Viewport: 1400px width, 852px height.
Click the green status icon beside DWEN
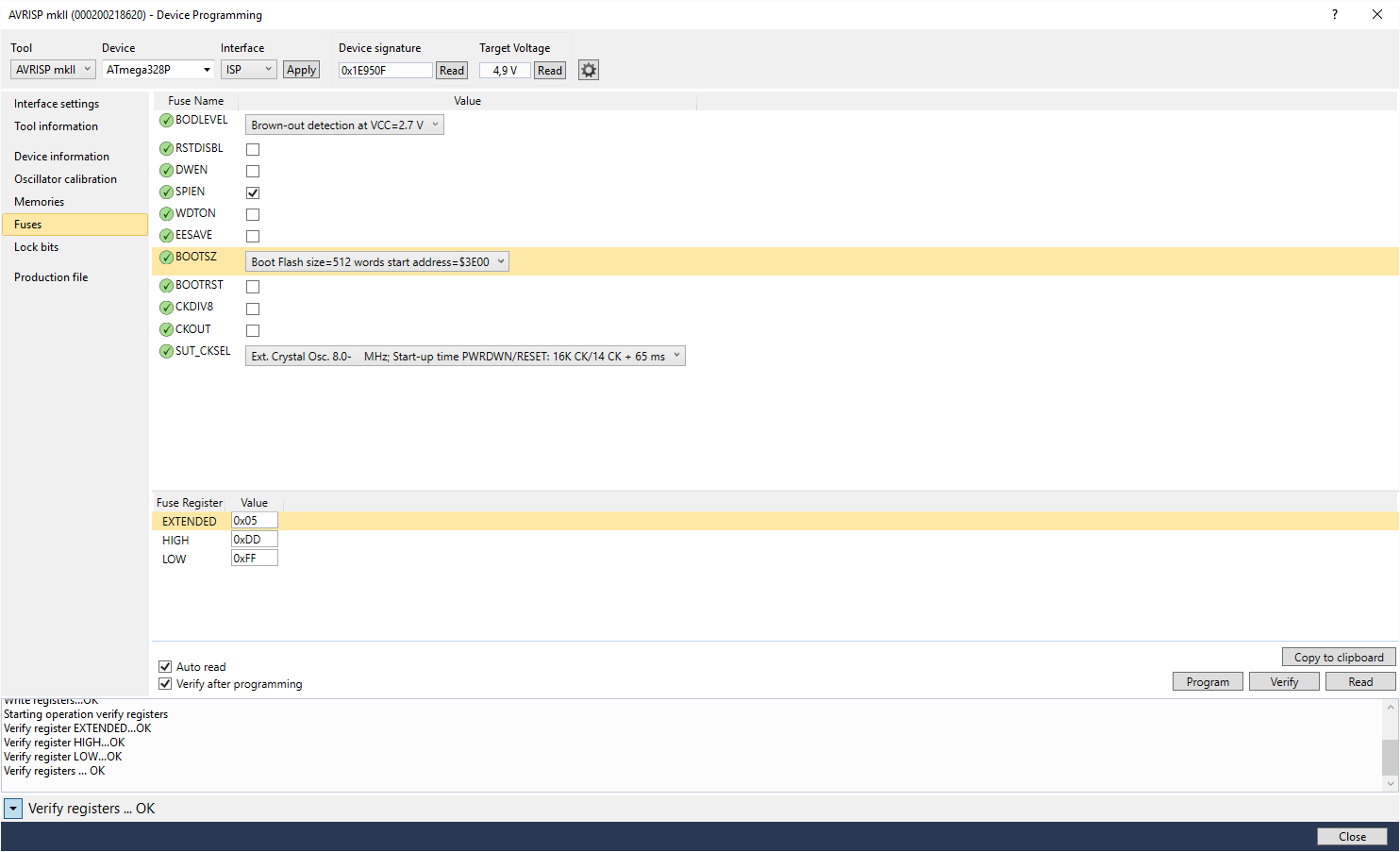[166, 170]
